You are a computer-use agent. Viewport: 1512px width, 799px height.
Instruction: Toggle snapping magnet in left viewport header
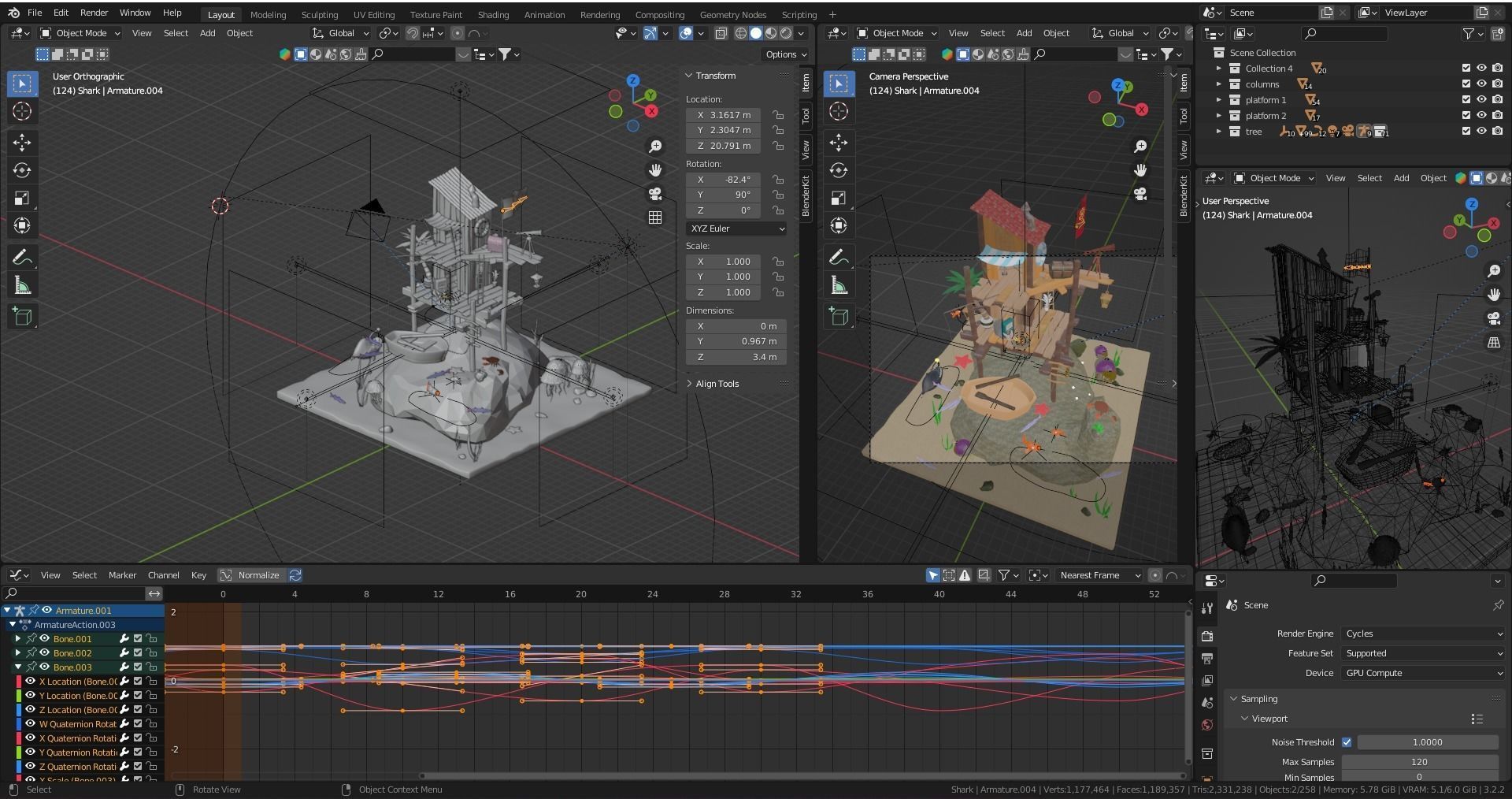point(412,33)
